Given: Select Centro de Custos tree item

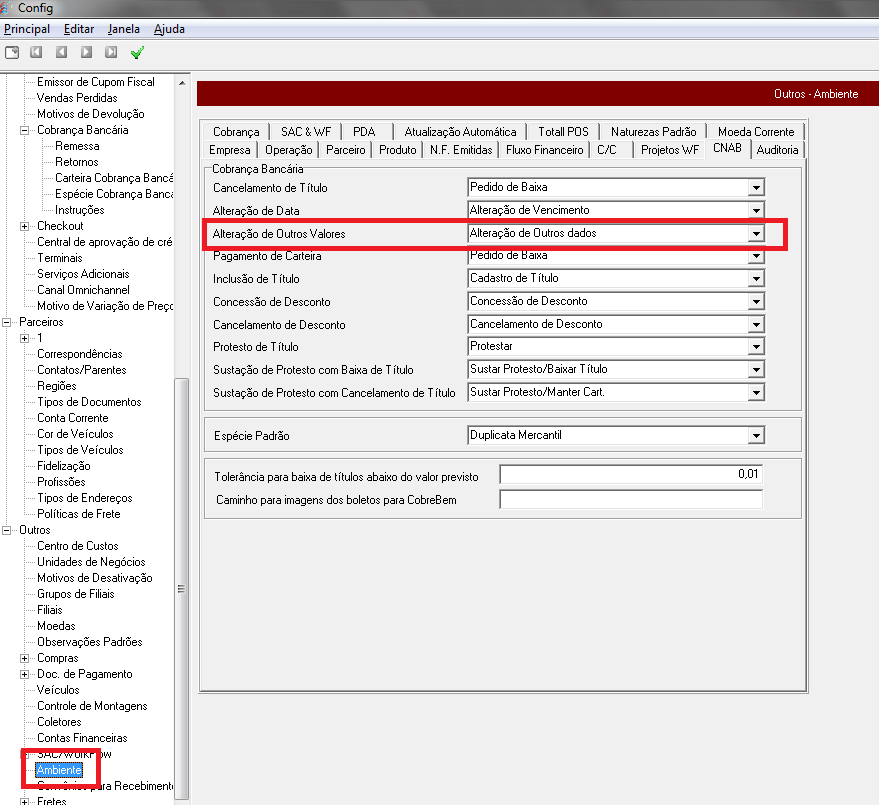Looking at the screenshot, I should click(78, 546).
